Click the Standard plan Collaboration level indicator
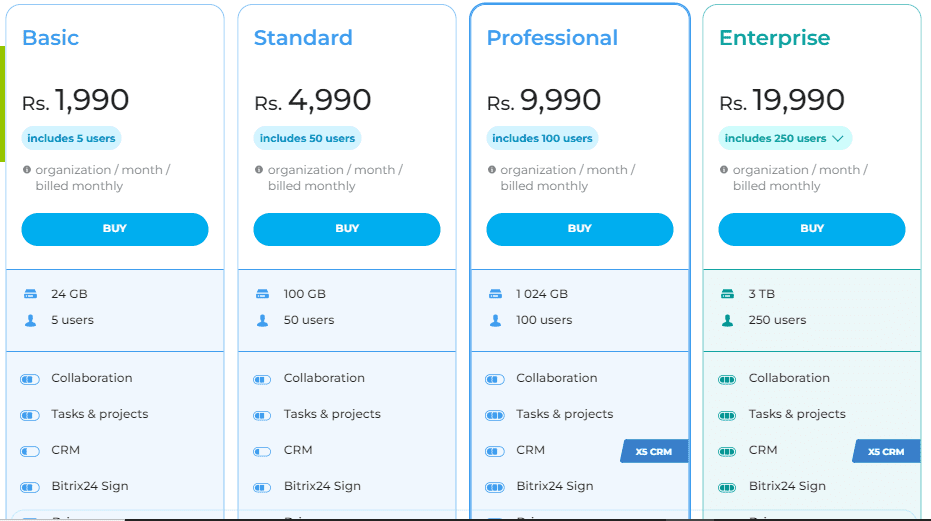This screenshot has width=931, height=521. [x=262, y=380]
